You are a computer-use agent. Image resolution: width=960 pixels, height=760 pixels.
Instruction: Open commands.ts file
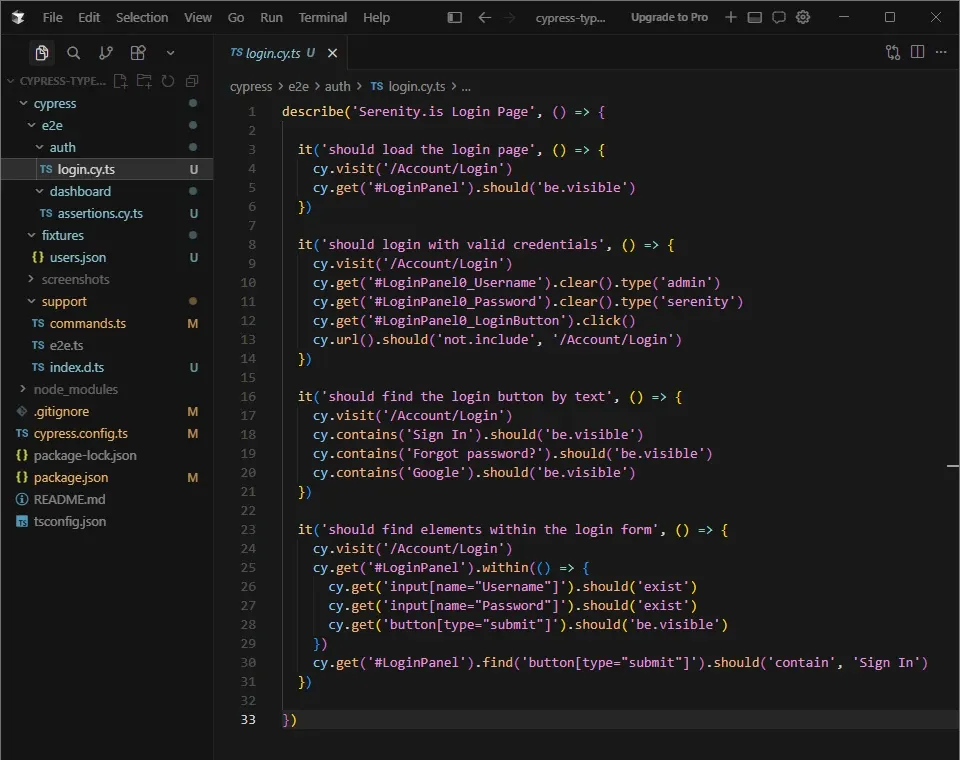pos(107,323)
